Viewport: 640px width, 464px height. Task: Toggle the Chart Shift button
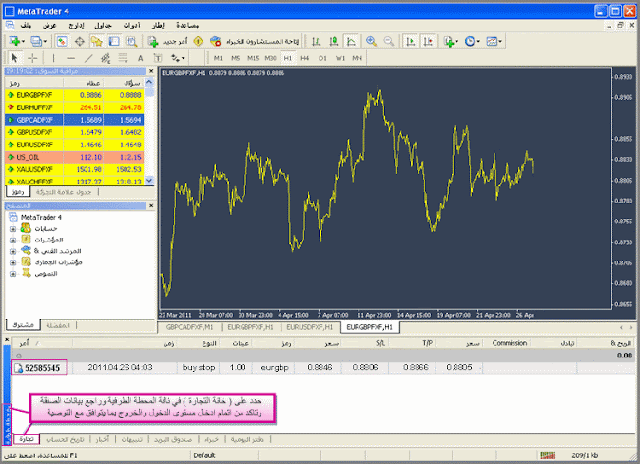click(x=428, y=41)
